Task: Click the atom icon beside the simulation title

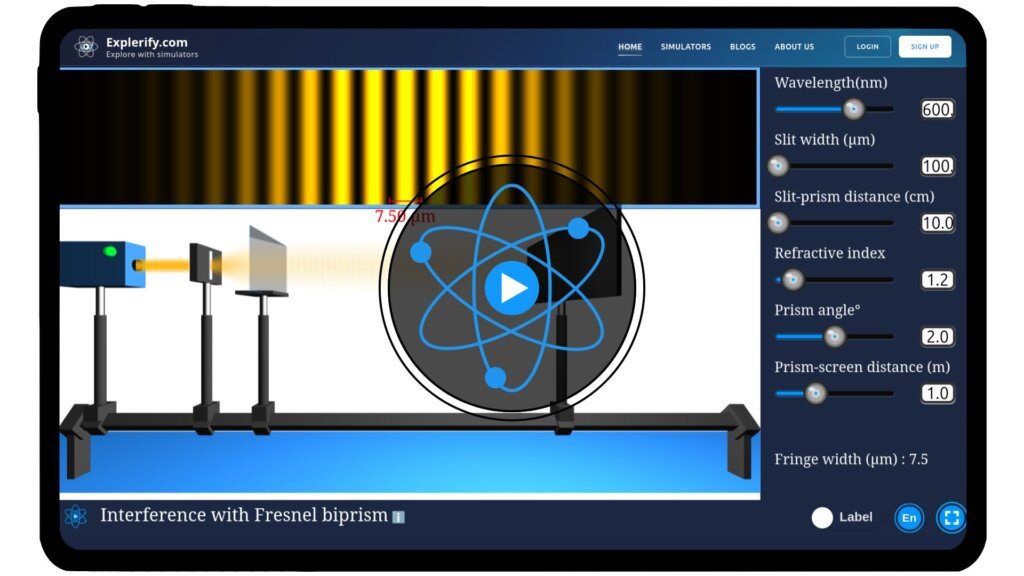Action: [74, 516]
